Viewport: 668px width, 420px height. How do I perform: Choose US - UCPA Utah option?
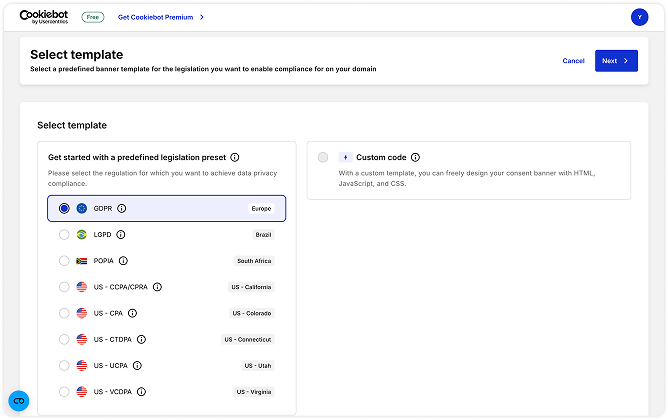point(64,366)
